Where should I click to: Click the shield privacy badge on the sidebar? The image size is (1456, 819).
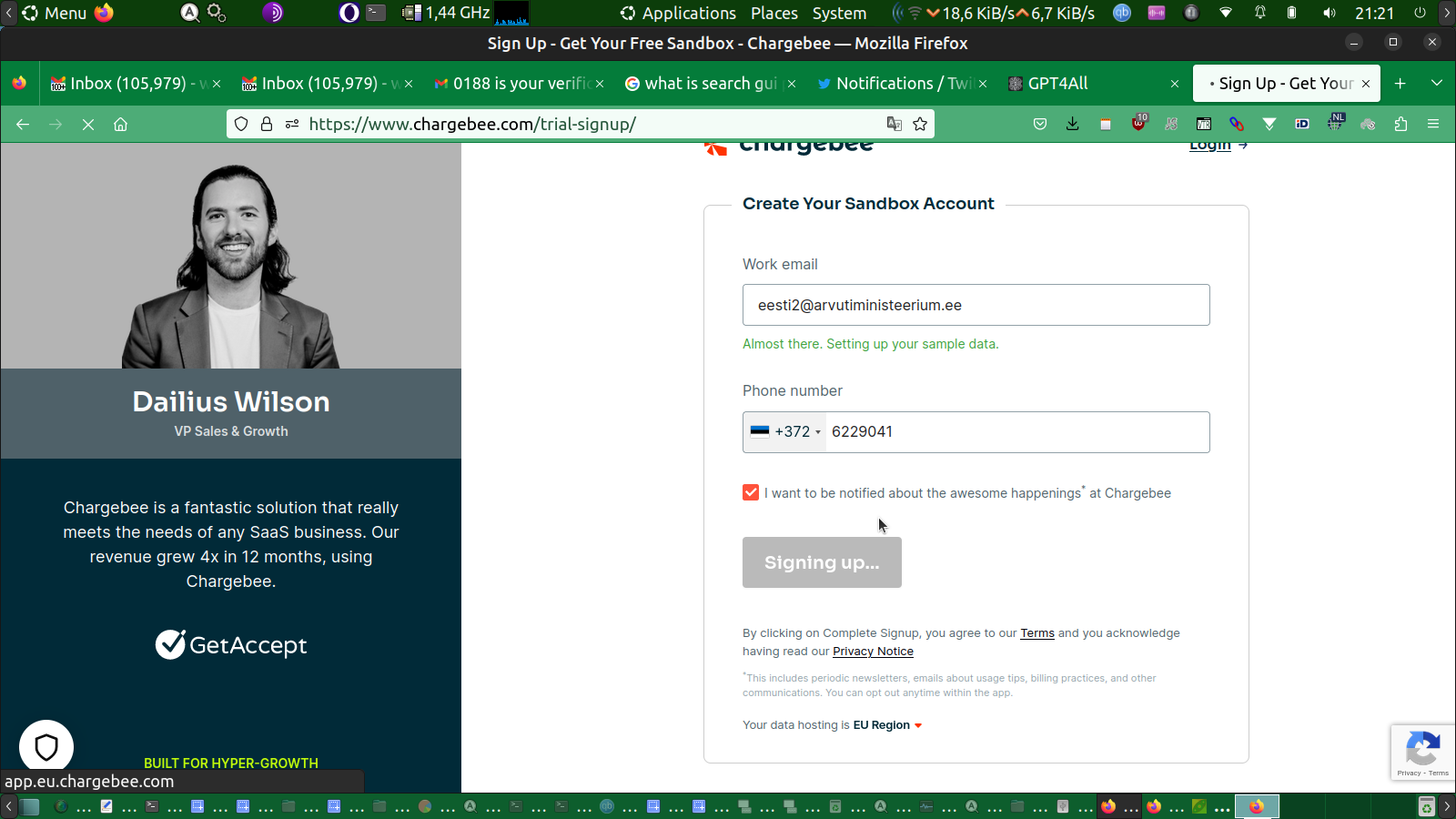tap(46, 747)
